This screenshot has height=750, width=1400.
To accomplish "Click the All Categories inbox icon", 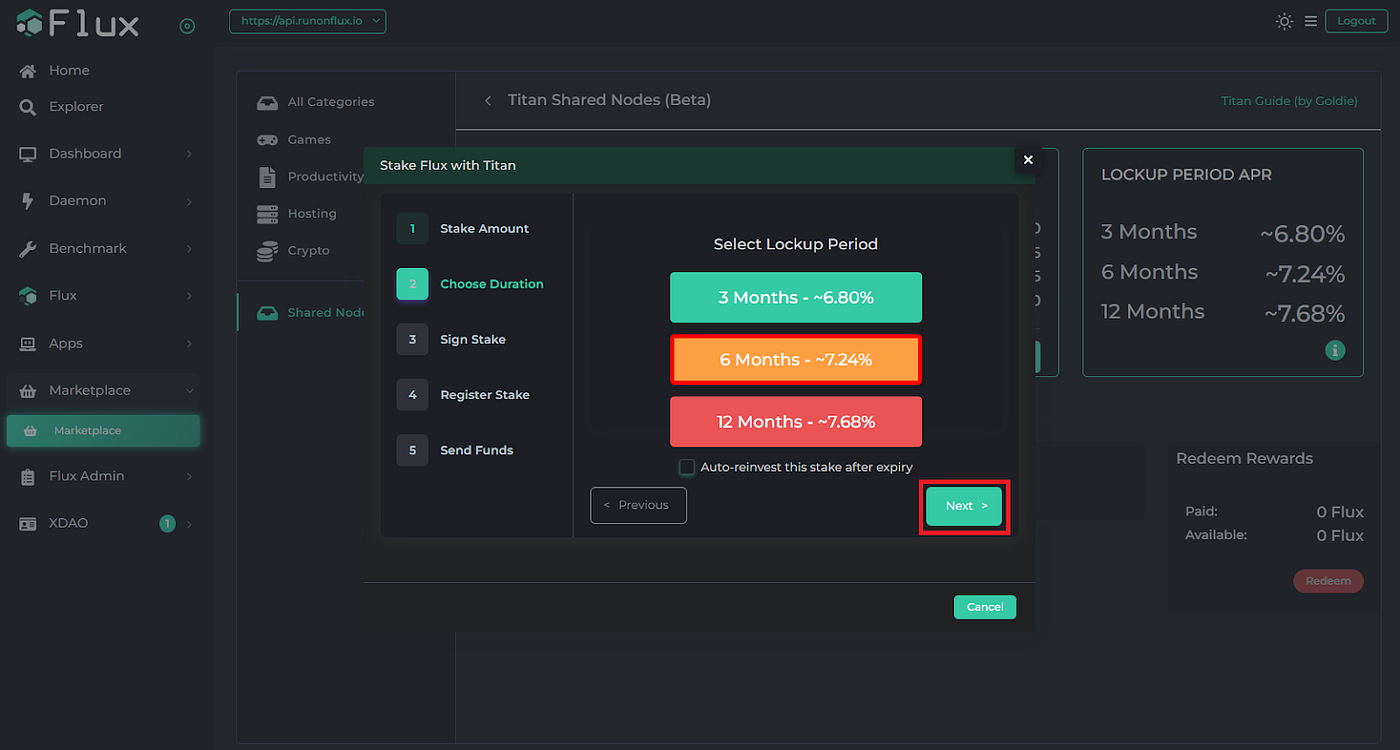I will pyautogui.click(x=267, y=102).
